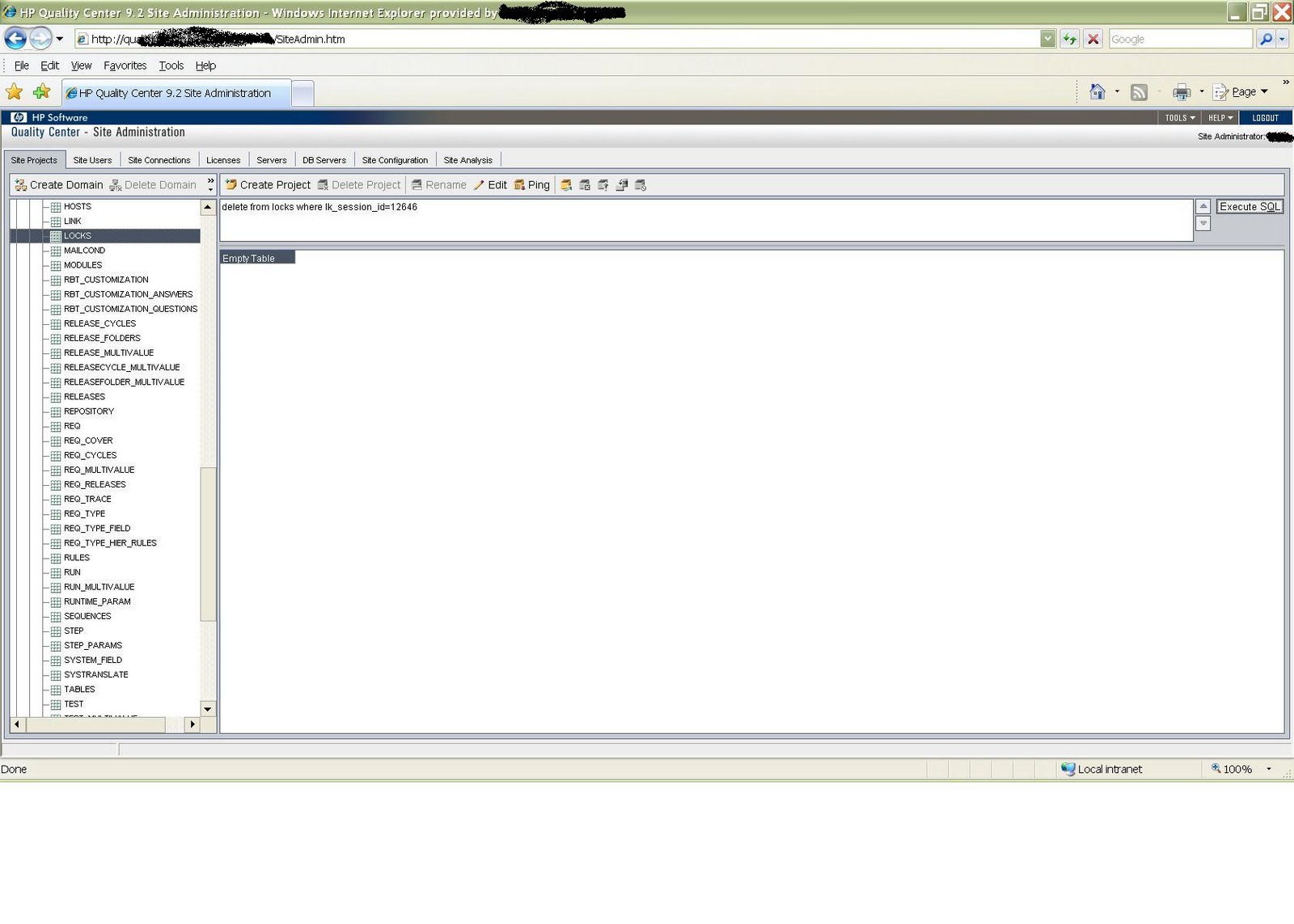Click the Create Project button

(x=268, y=185)
